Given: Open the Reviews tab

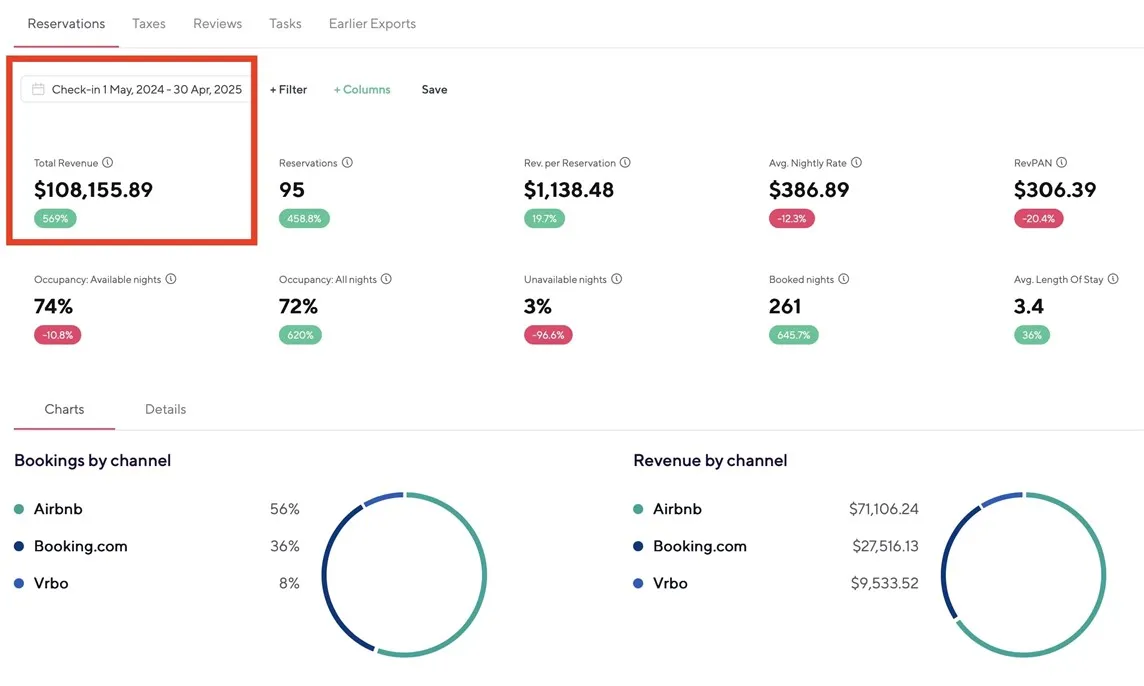Looking at the screenshot, I should [x=217, y=23].
